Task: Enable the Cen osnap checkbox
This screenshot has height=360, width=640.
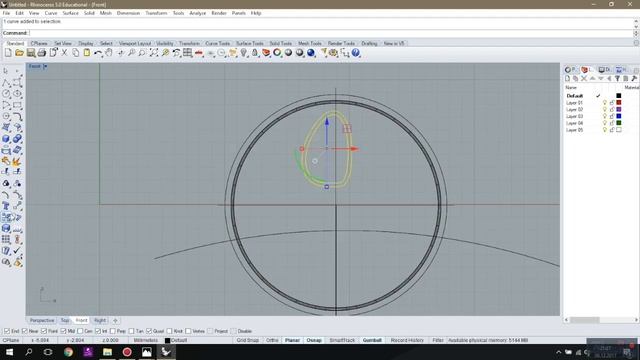Action: tap(80, 331)
